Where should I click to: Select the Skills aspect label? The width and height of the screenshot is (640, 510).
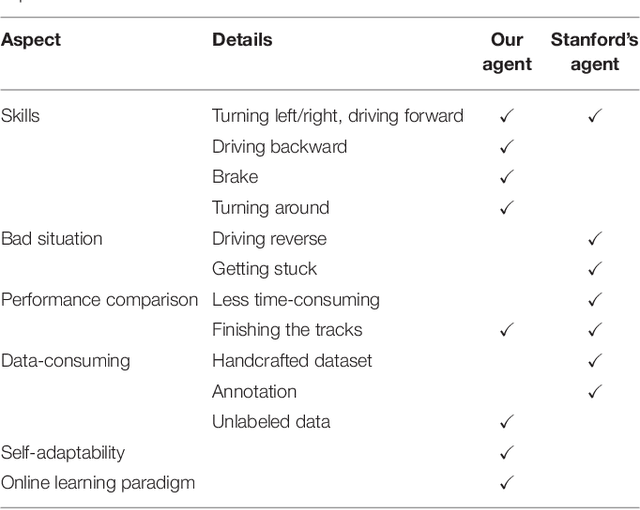click(20, 116)
